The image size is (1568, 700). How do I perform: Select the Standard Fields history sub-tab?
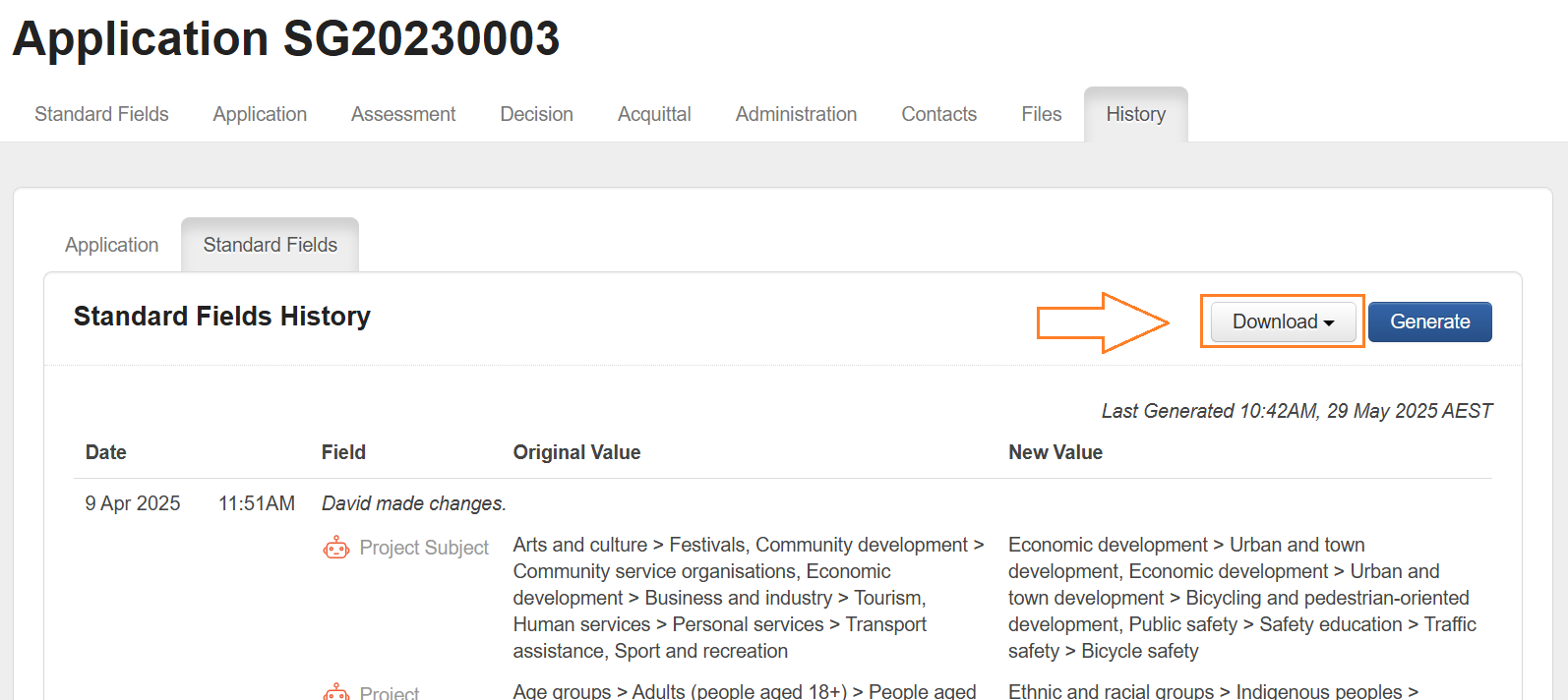pos(270,245)
